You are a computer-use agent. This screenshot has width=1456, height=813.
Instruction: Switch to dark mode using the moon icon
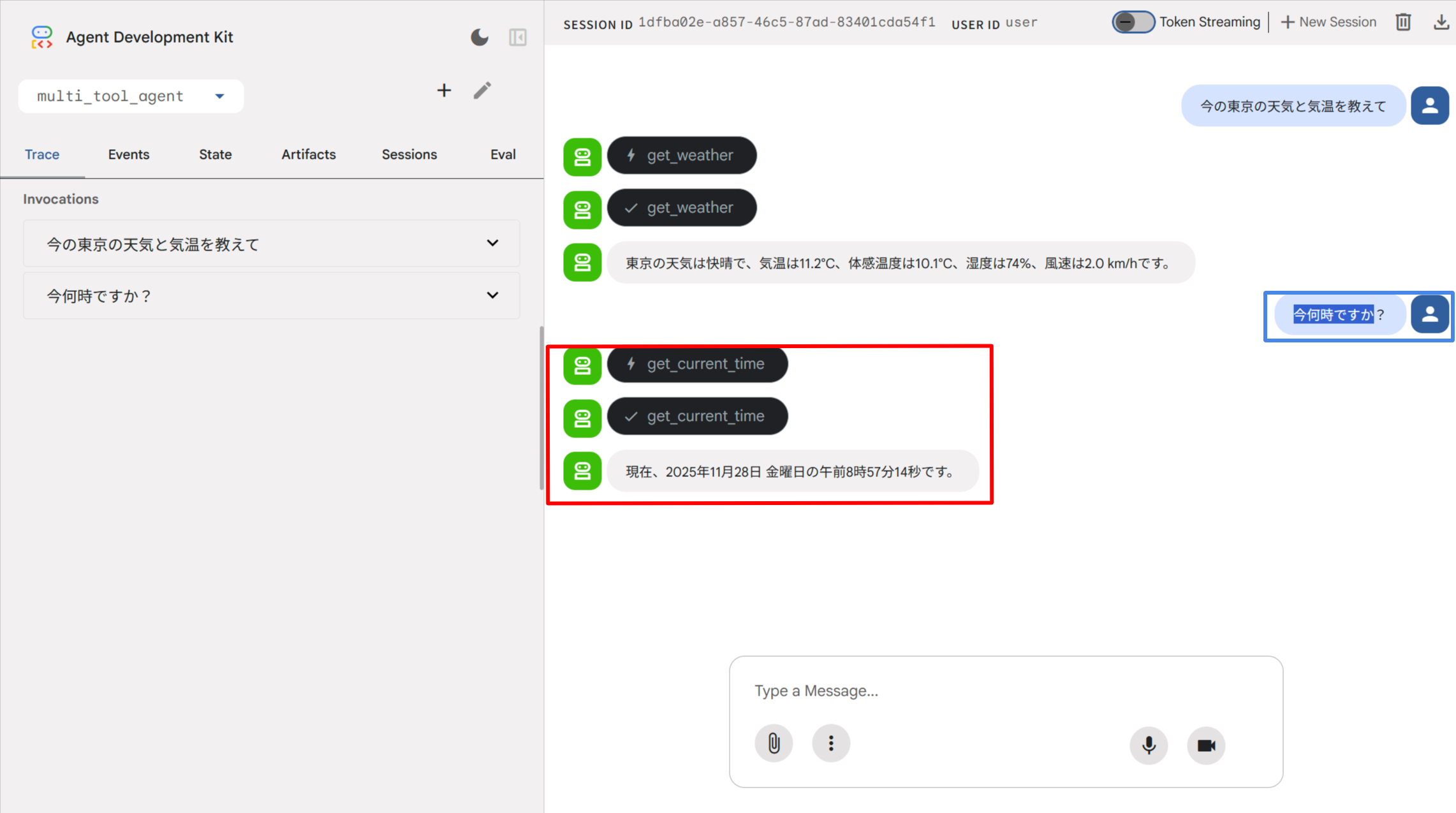click(x=480, y=37)
